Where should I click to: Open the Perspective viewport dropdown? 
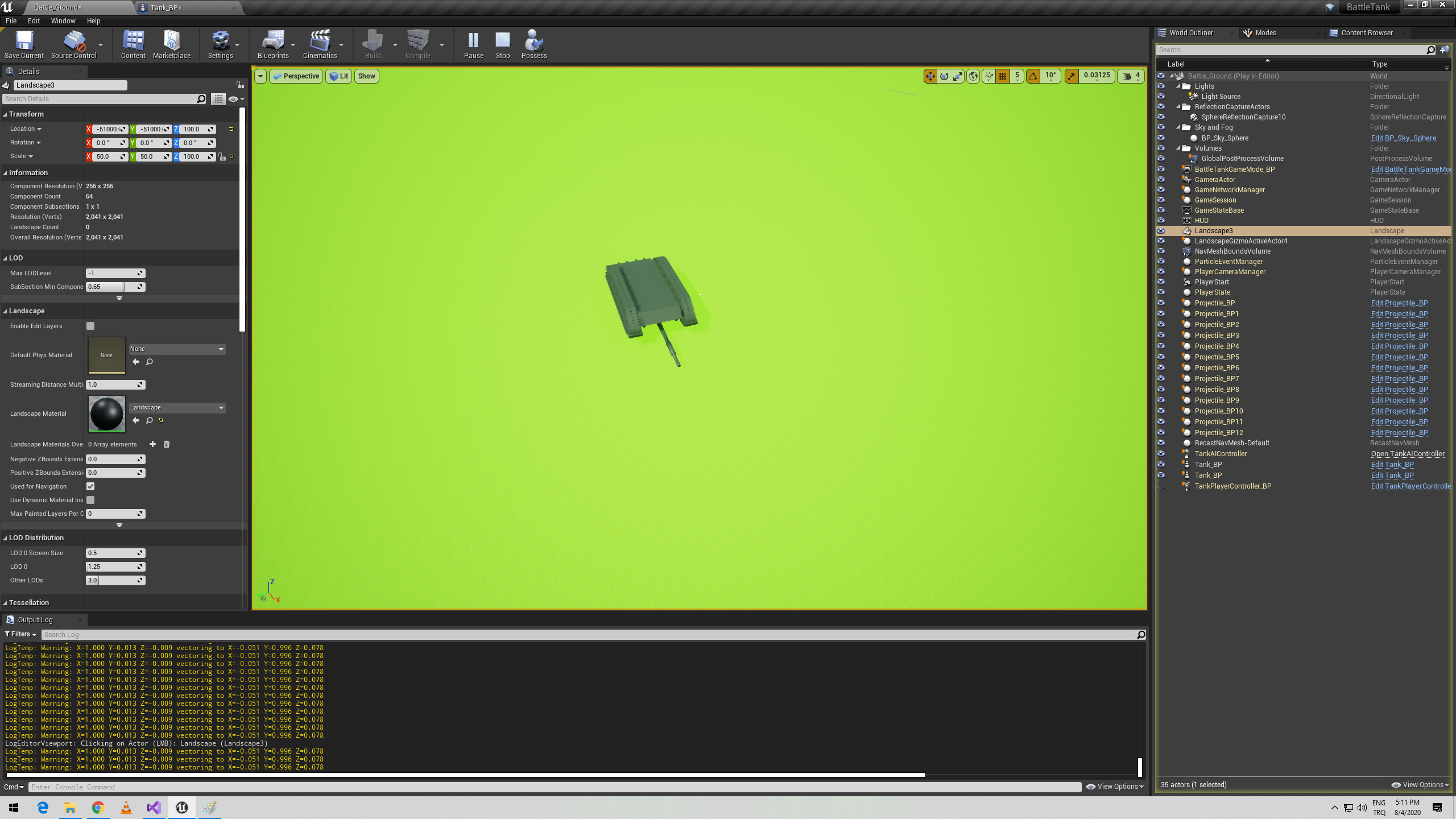pyautogui.click(x=296, y=76)
